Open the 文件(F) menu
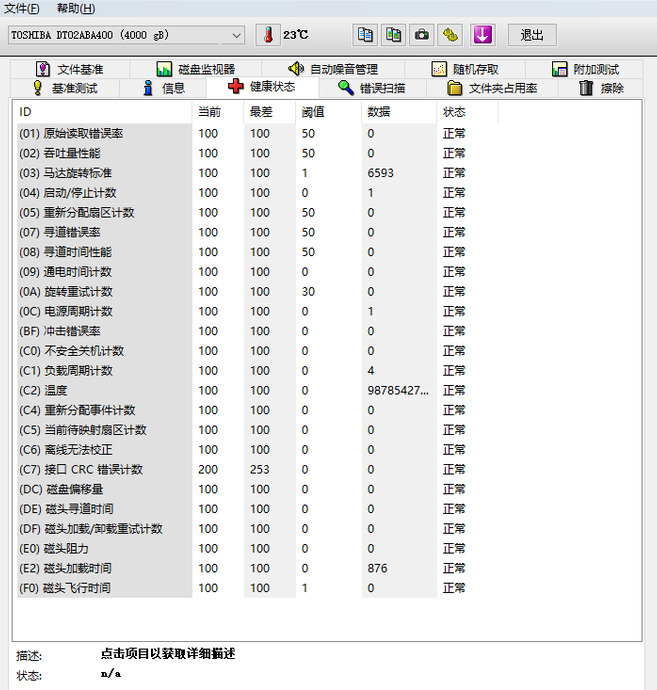The width and height of the screenshot is (657, 690). point(21,8)
